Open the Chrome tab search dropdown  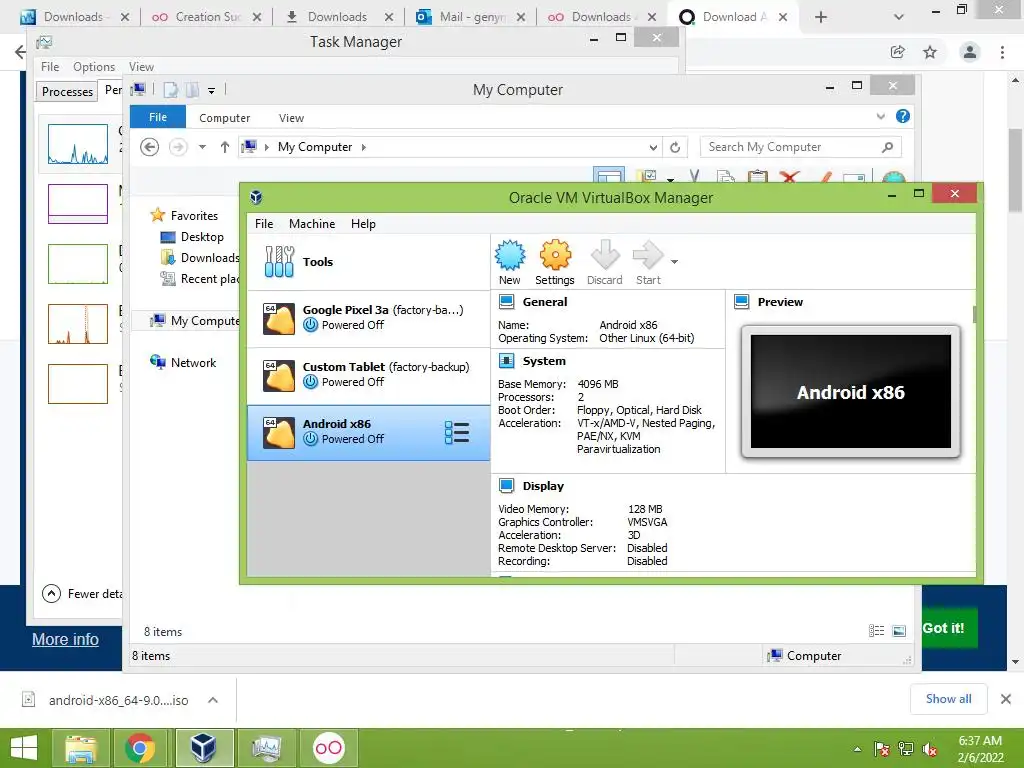(899, 17)
